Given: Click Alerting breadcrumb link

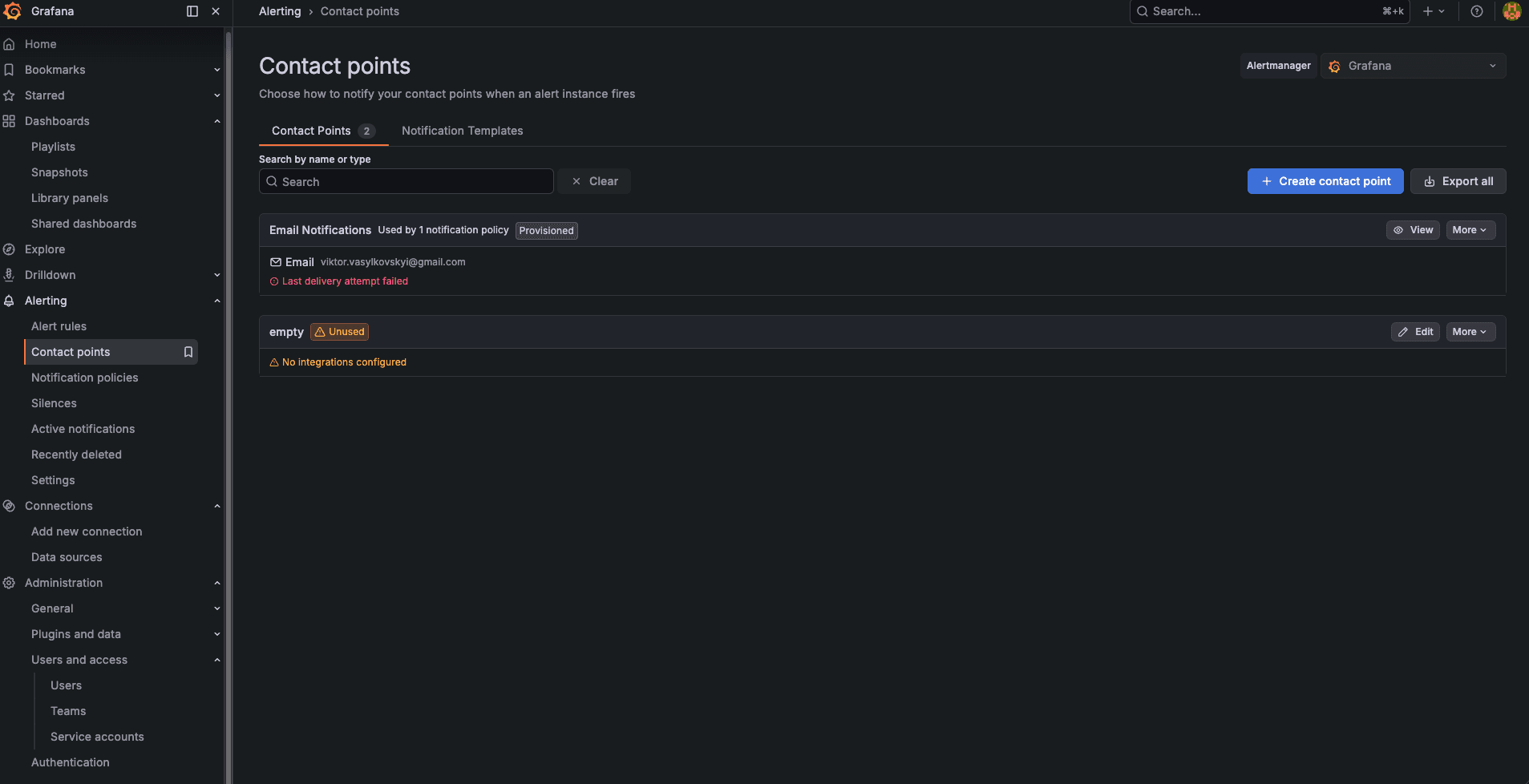Looking at the screenshot, I should 280,11.
